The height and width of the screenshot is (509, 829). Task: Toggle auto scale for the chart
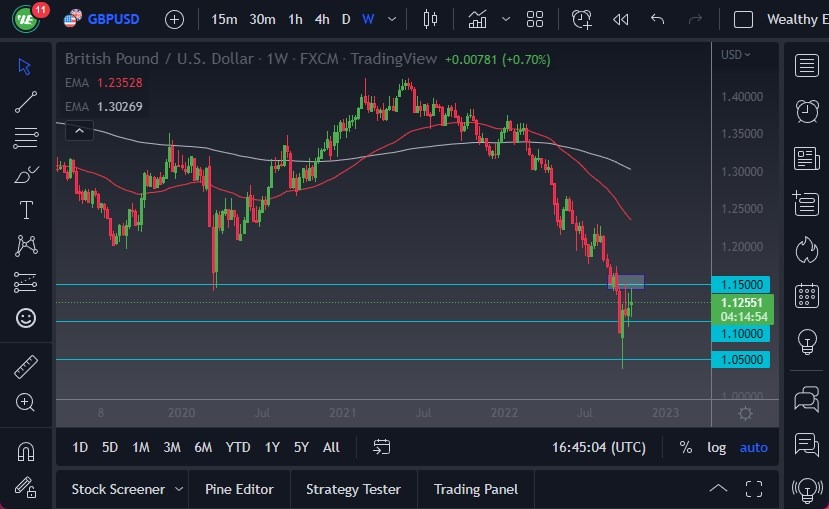point(753,447)
